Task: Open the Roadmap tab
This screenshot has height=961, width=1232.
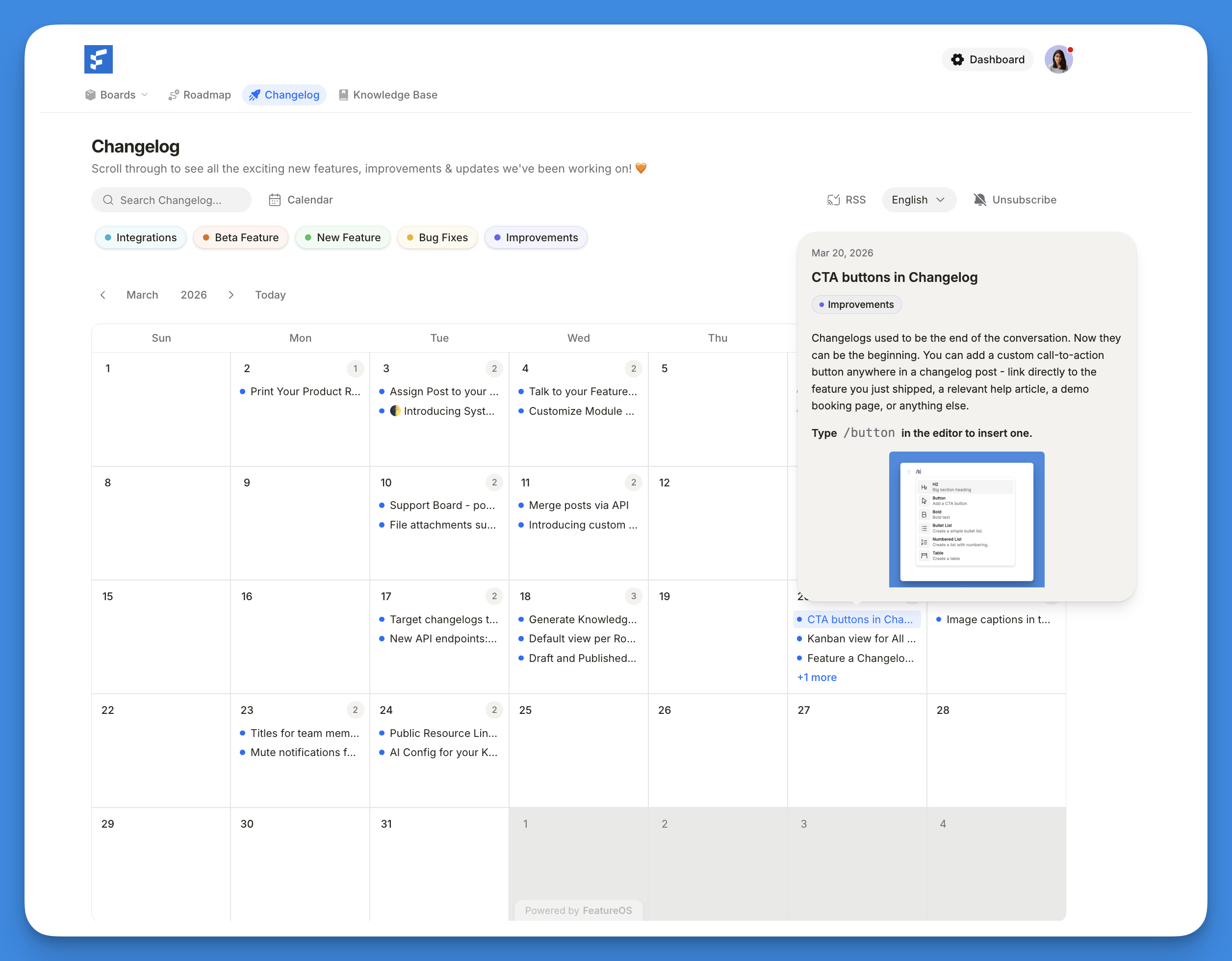Action: (x=200, y=95)
